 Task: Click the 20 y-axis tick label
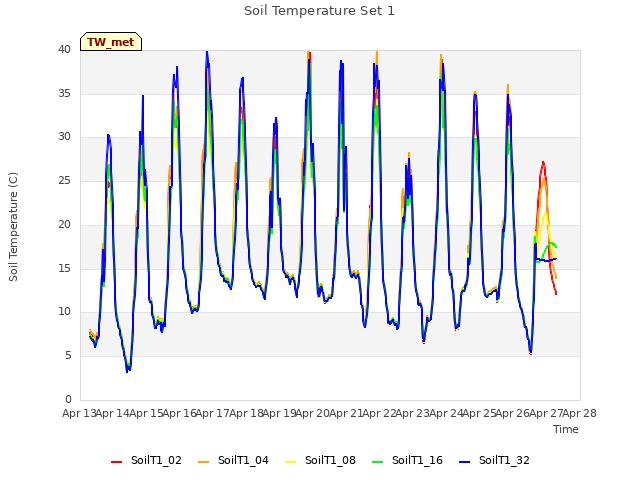pyautogui.click(x=64, y=224)
